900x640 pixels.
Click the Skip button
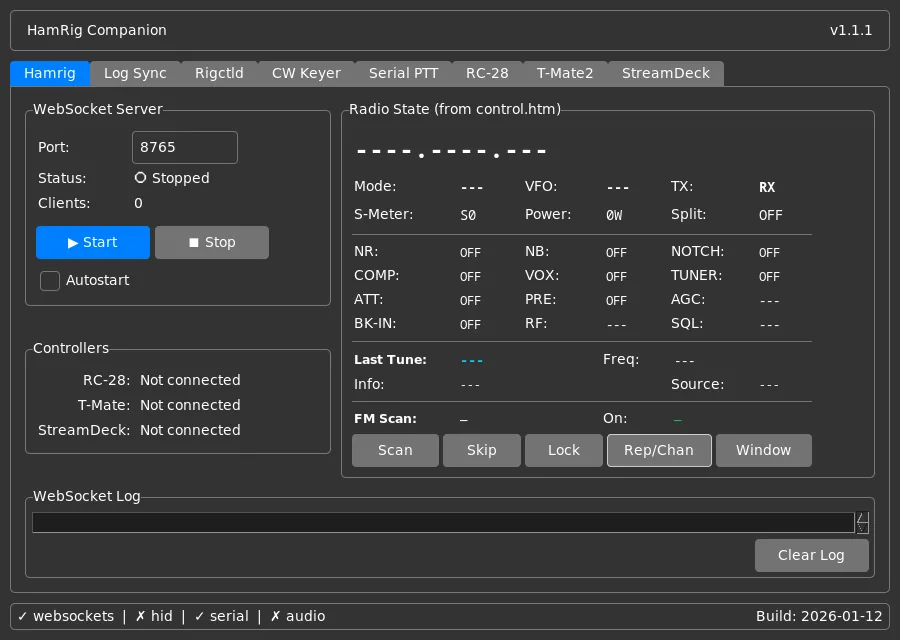[x=482, y=451]
